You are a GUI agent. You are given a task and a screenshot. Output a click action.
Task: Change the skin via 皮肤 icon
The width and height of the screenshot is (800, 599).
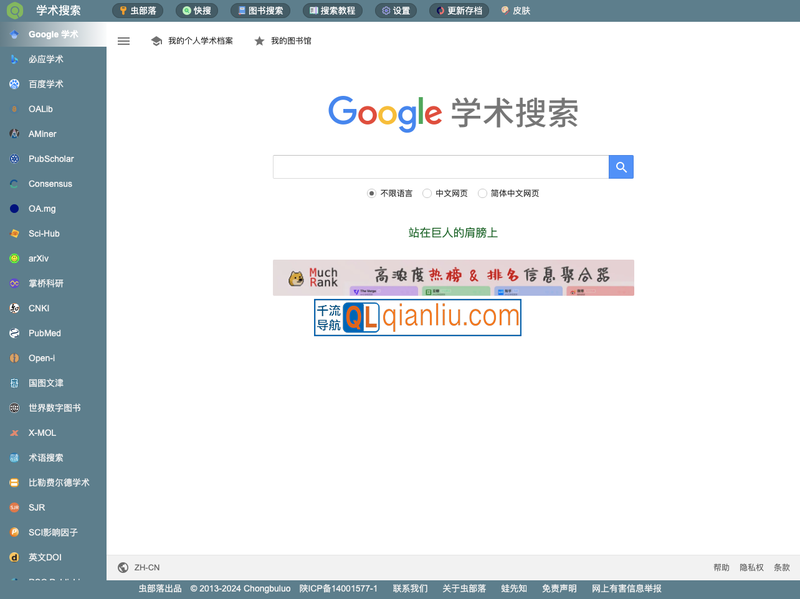[514, 11]
